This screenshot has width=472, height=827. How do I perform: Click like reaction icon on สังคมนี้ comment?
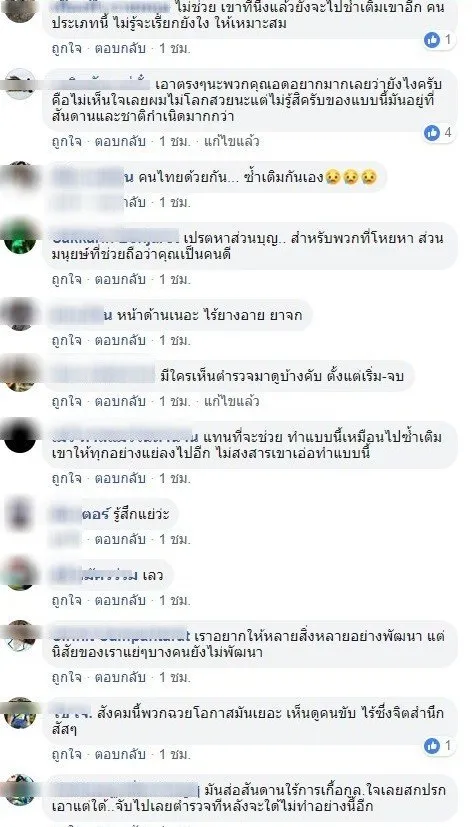tap(432, 746)
